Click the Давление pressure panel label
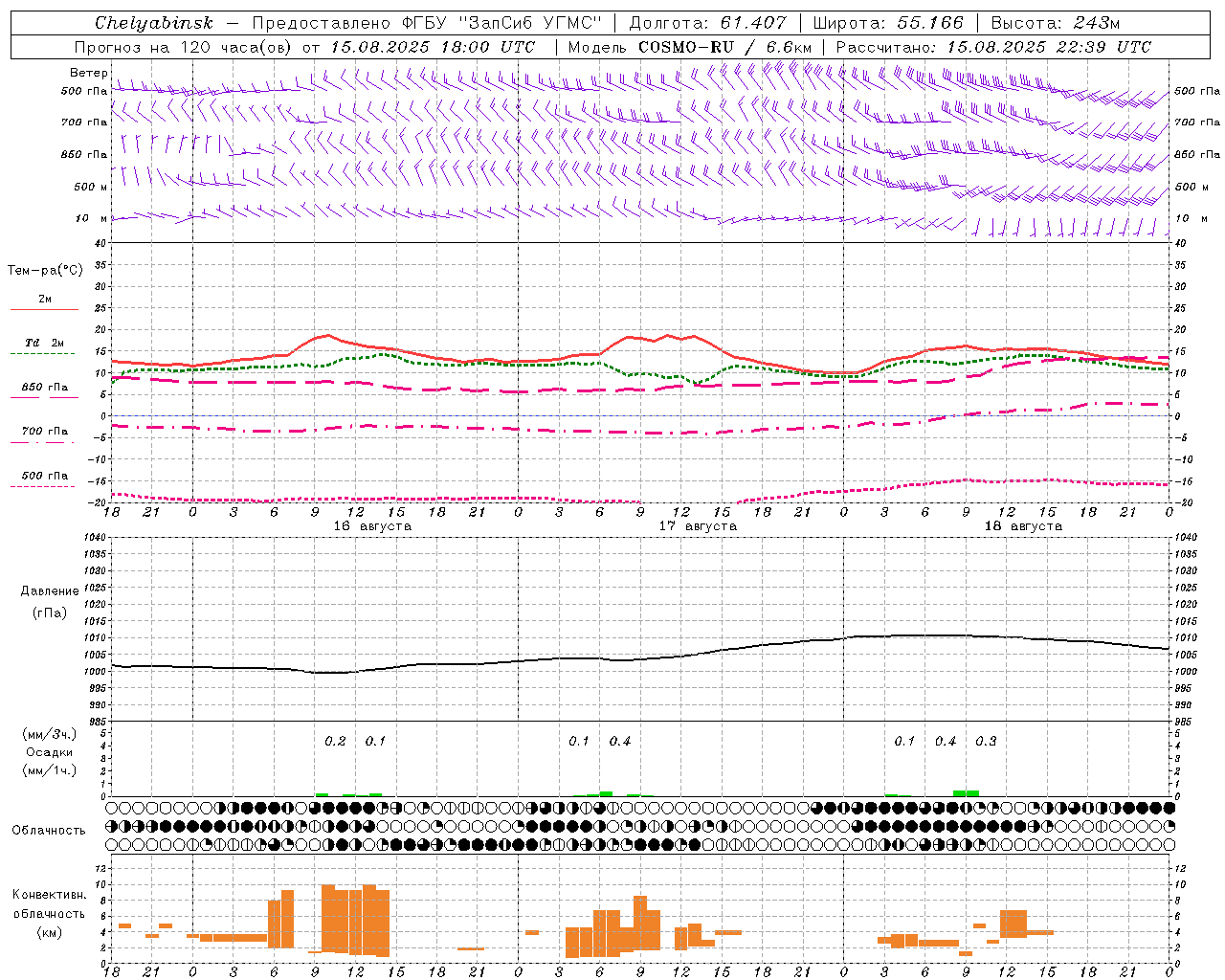 pos(49,591)
